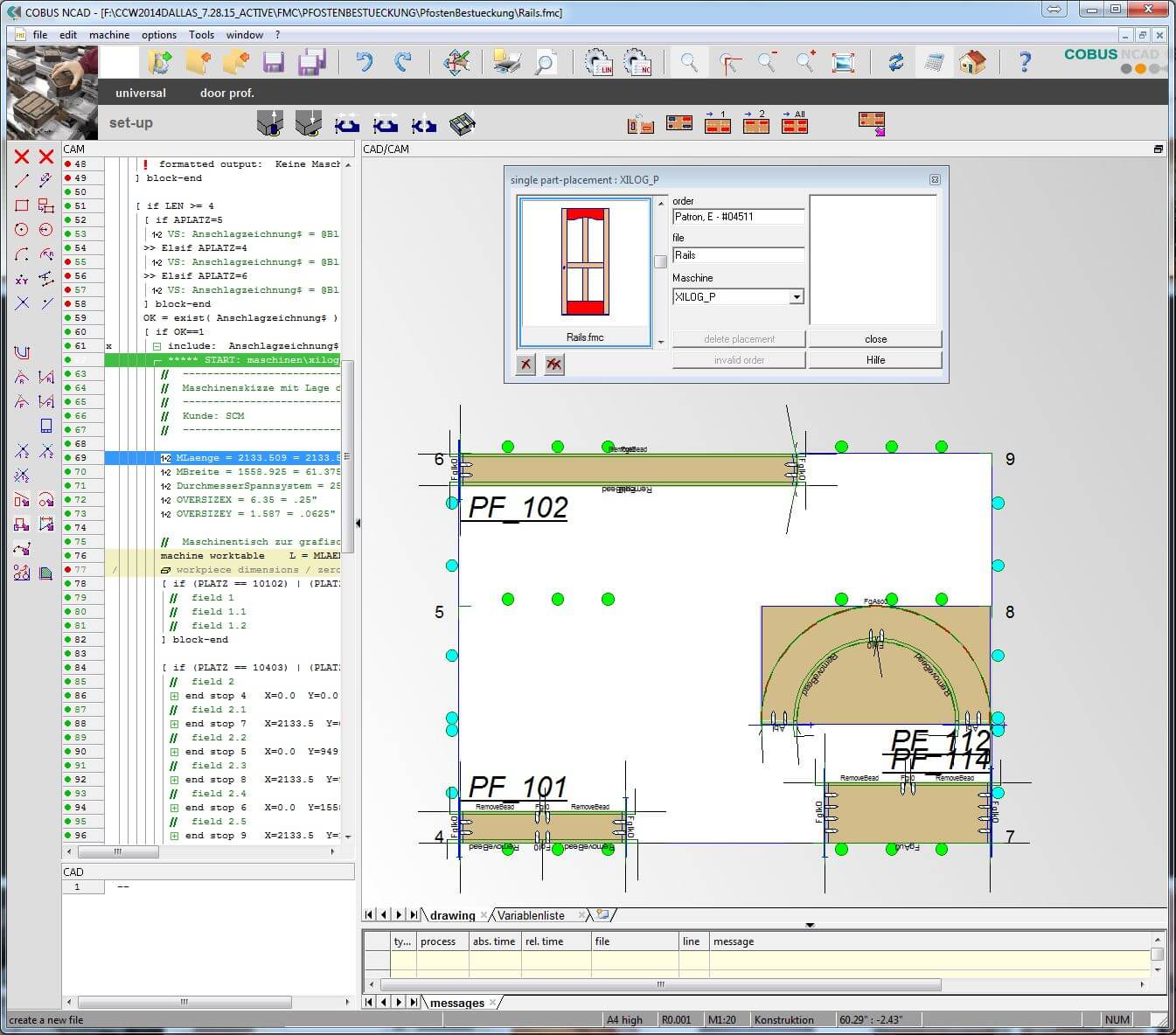This screenshot has width=1176, height=1035.
Task: Click the NC gear icon in the toolbar
Action: 637,62
